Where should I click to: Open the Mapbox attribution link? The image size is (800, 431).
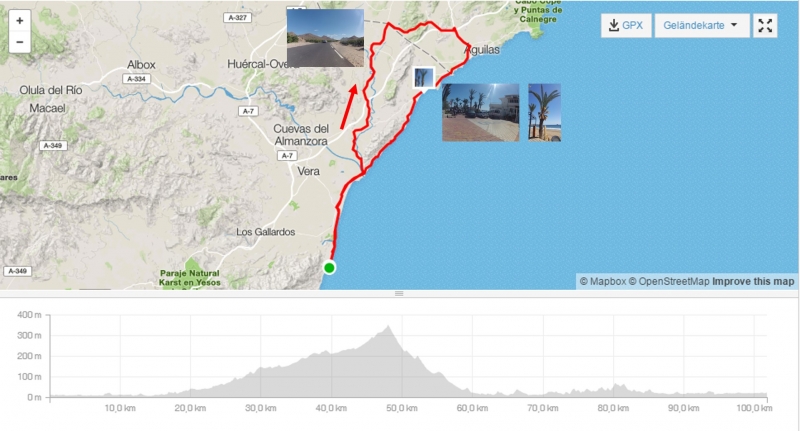pos(603,282)
